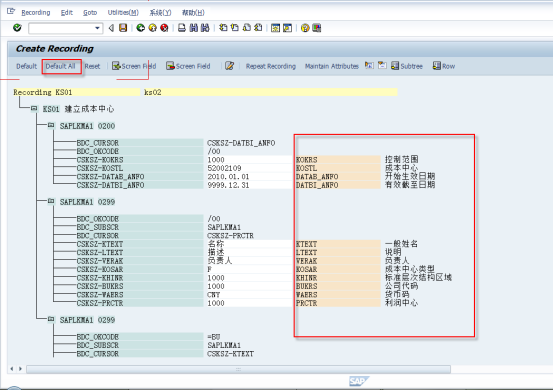The height and width of the screenshot is (390, 553).
Task: Open the Utilities(M) menu
Action: [123, 13]
